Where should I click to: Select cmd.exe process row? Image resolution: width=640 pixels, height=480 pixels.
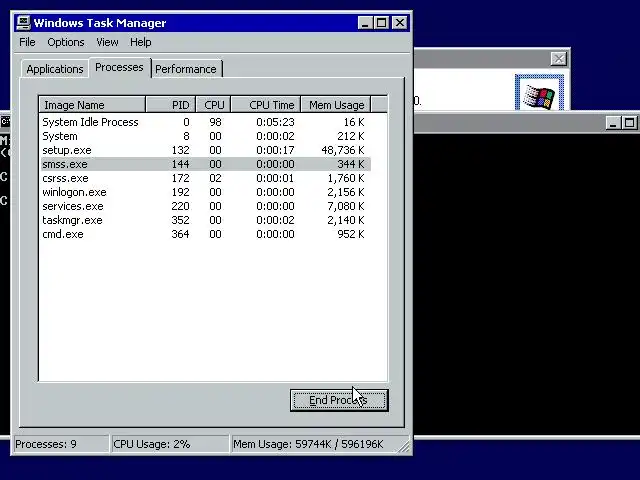click(x=206, y=234)
